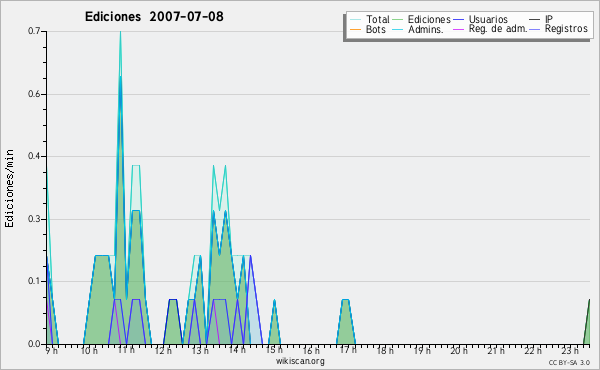Click the '21 h' x-axis label
This screenshot has width=600, height=370.
pos(496,350)
